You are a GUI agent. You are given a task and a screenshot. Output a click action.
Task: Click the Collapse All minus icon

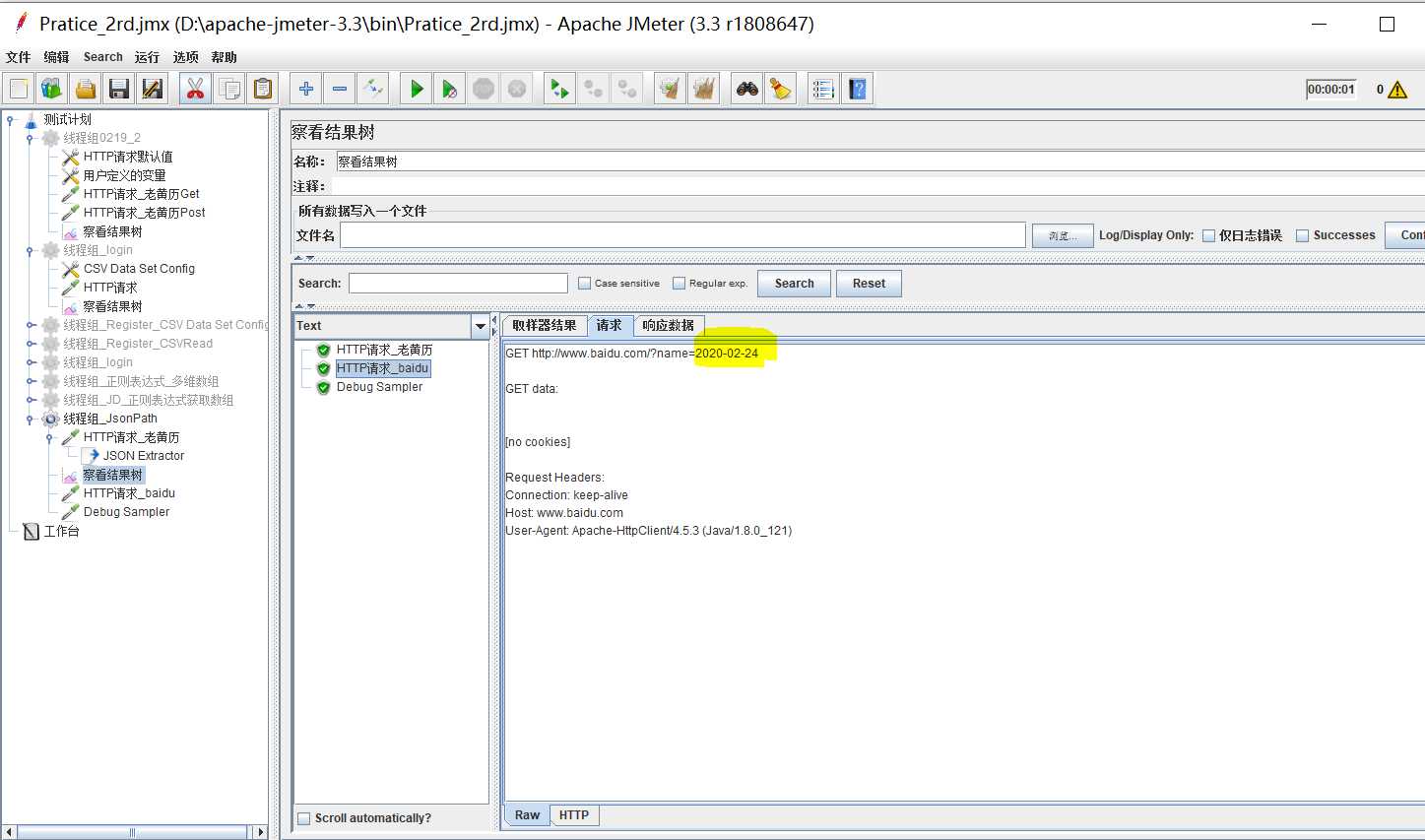click(340, 89)
